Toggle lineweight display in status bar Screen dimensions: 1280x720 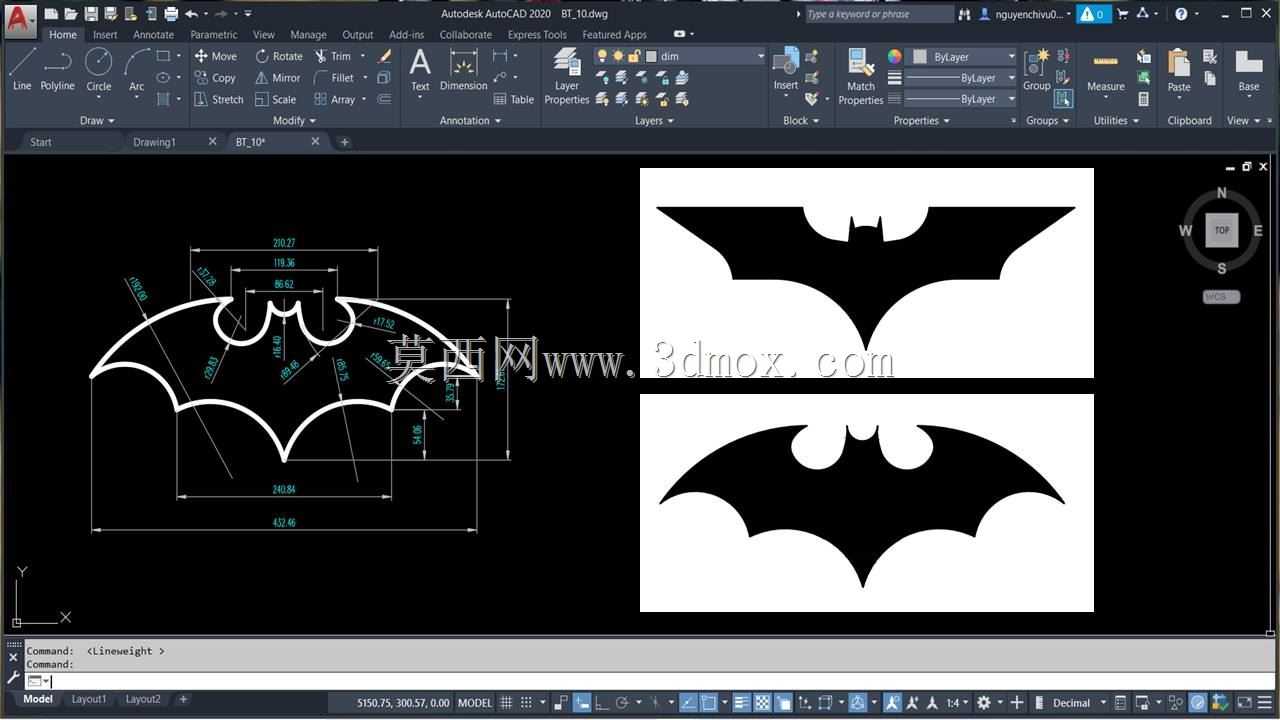click(x=742, y=703)
